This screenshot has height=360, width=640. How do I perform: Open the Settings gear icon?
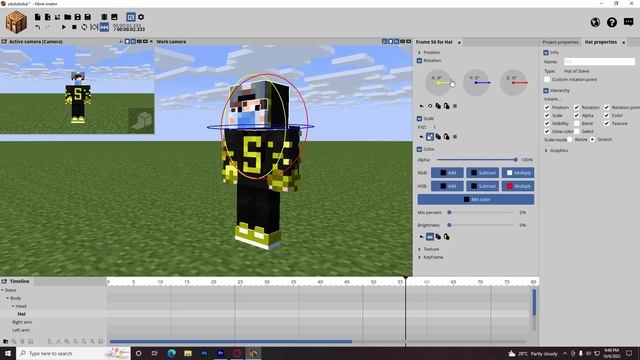pos(141,17)
